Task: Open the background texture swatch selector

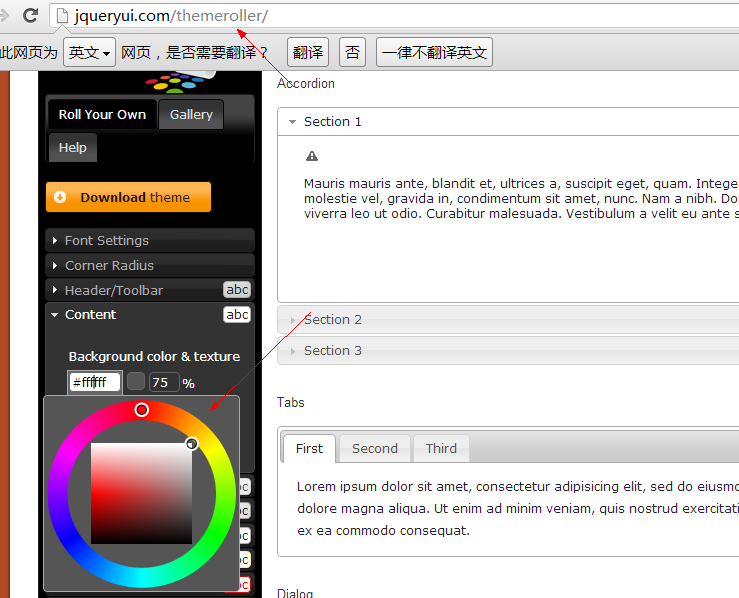Action: point(136,382)
